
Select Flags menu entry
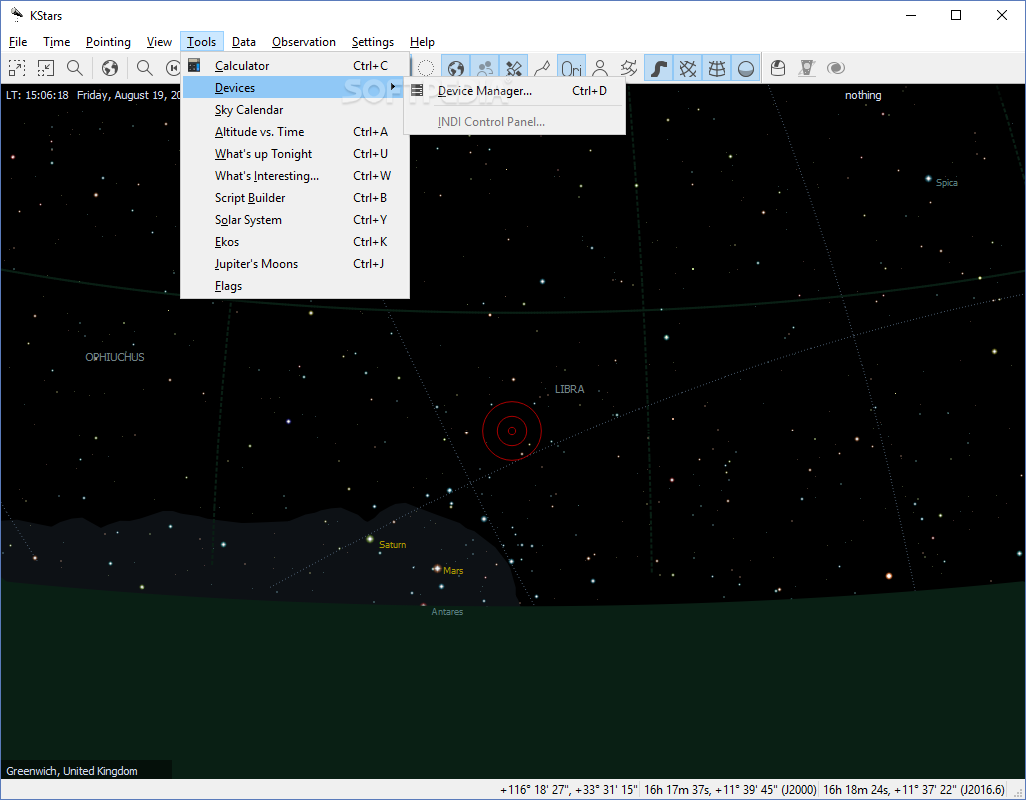tap(295, 286)
